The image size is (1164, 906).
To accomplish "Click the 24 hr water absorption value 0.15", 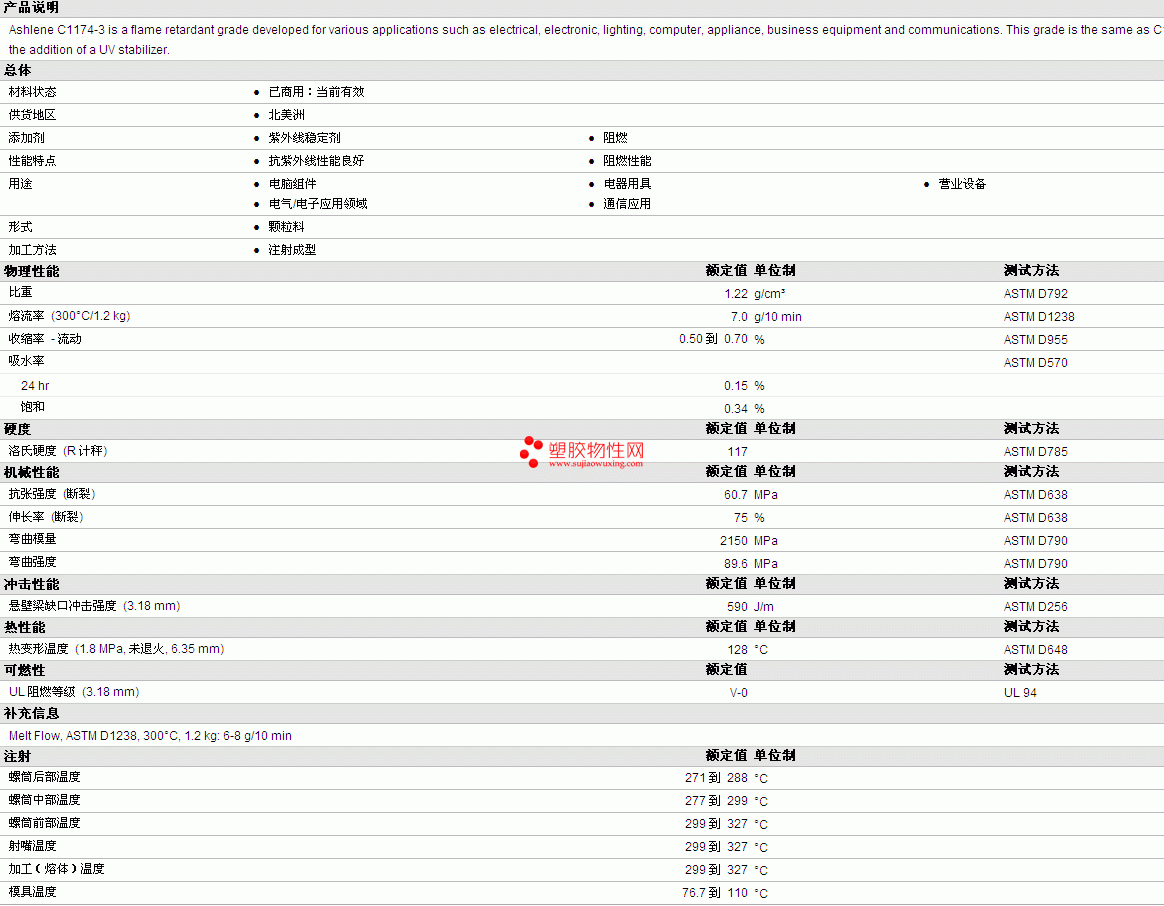I will click(x=736, y=385).
